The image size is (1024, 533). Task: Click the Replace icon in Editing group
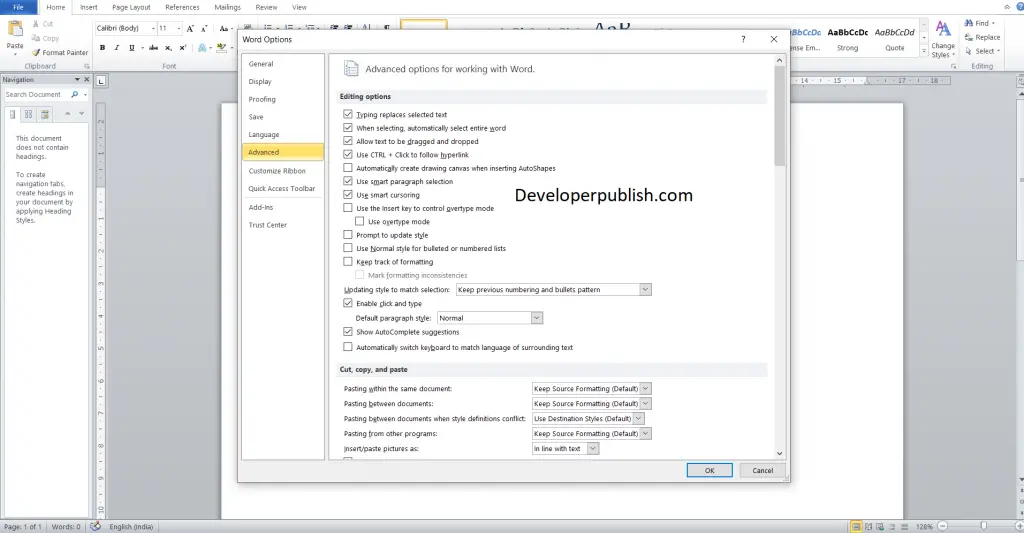969,37
